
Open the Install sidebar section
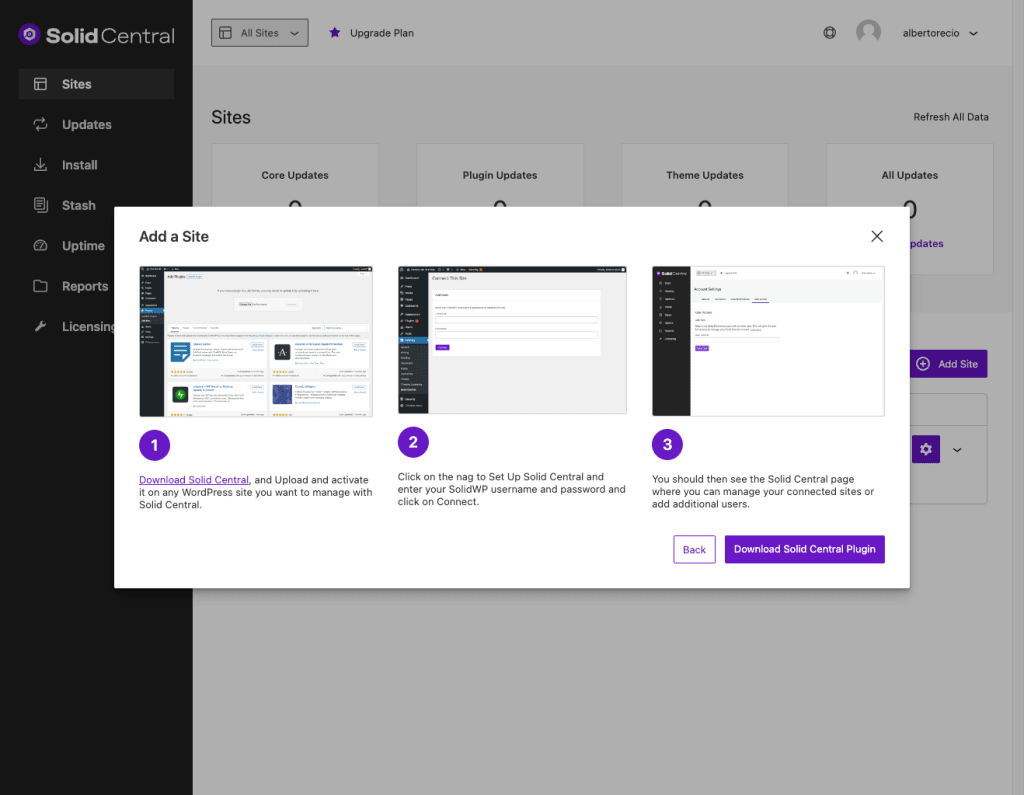(x=79, y=165)
